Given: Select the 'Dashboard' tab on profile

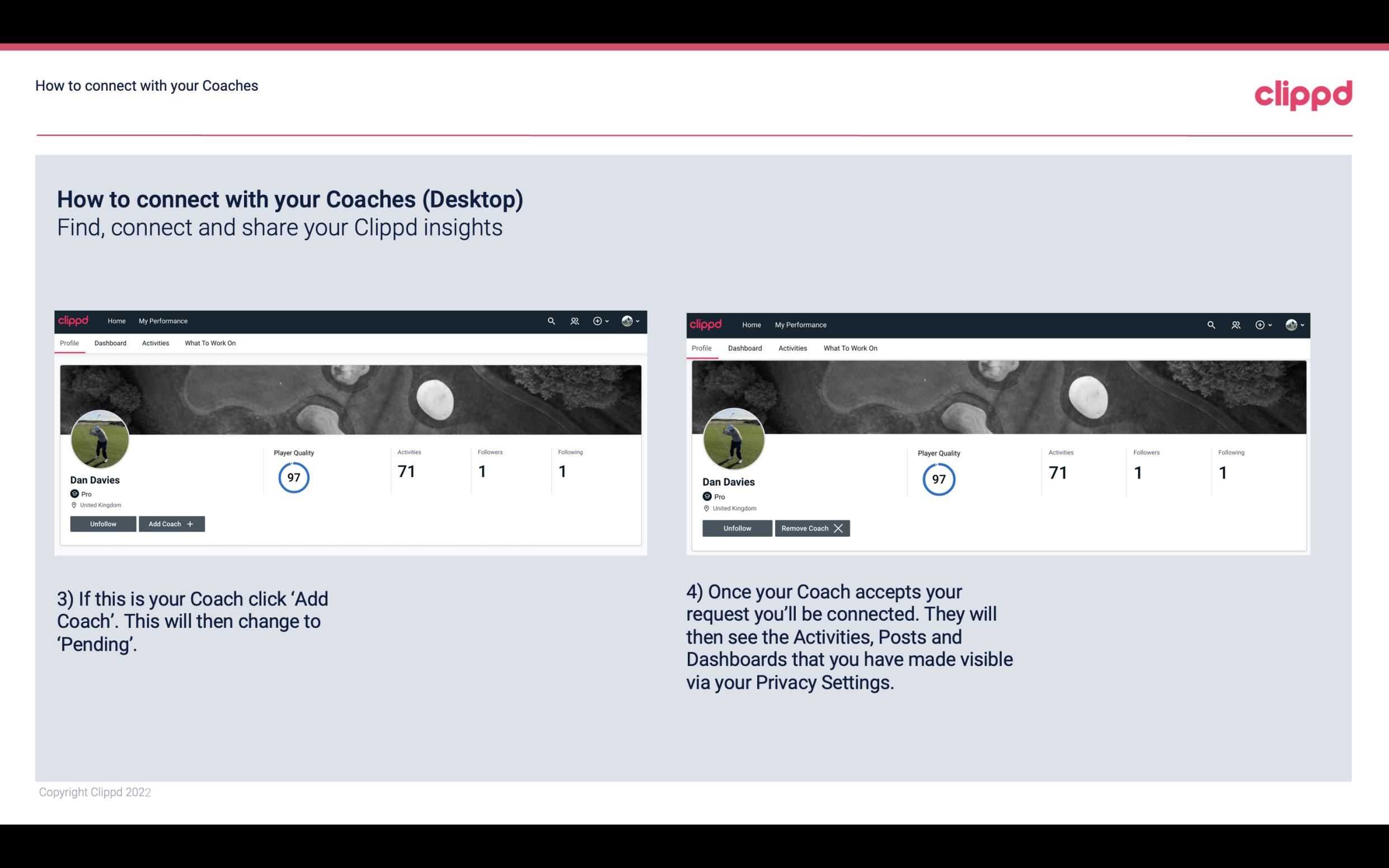Looking at the screenshot, I should pyautogui.click(x=110, y=343).
